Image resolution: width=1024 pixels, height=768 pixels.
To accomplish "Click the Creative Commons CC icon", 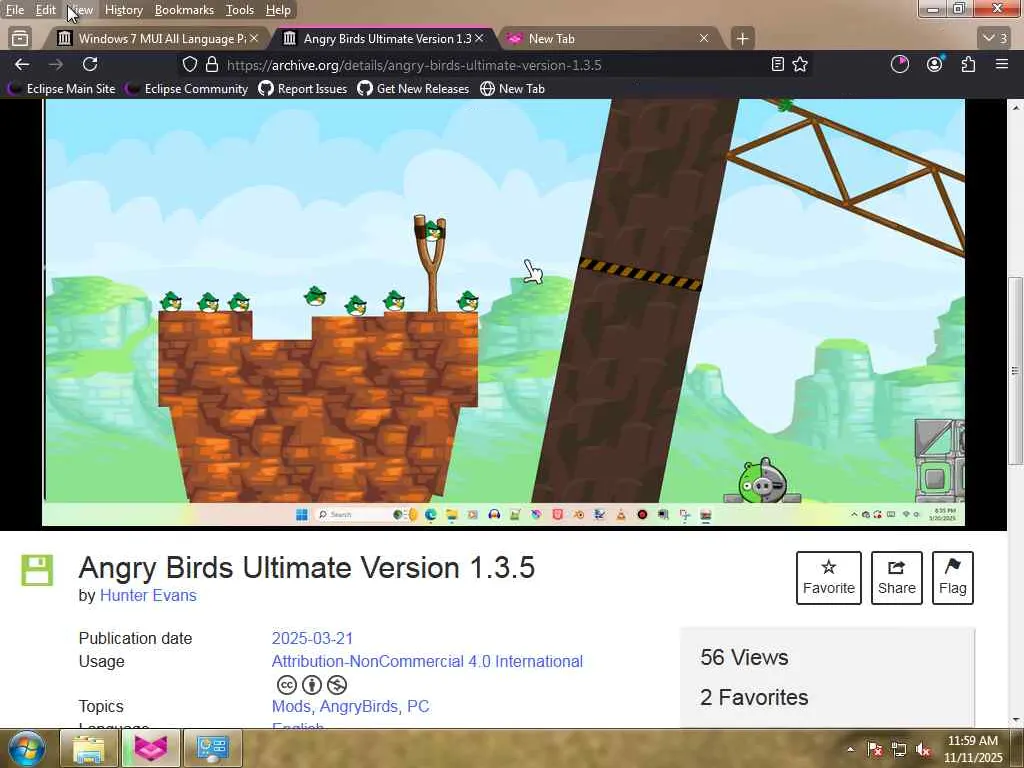I will tap(287, 684).
